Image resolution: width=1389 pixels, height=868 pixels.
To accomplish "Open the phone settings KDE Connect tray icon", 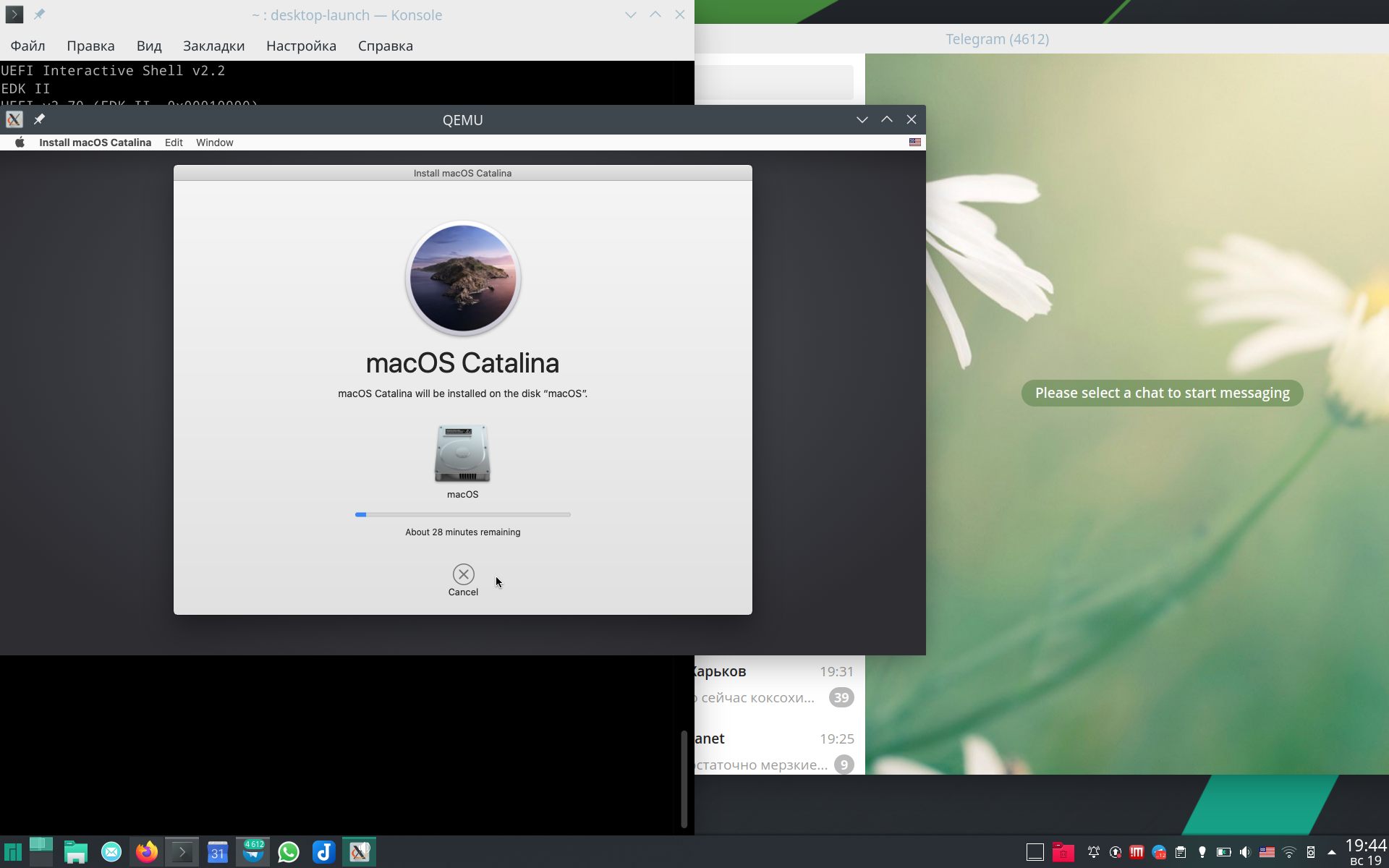I will coord(1310,852).
